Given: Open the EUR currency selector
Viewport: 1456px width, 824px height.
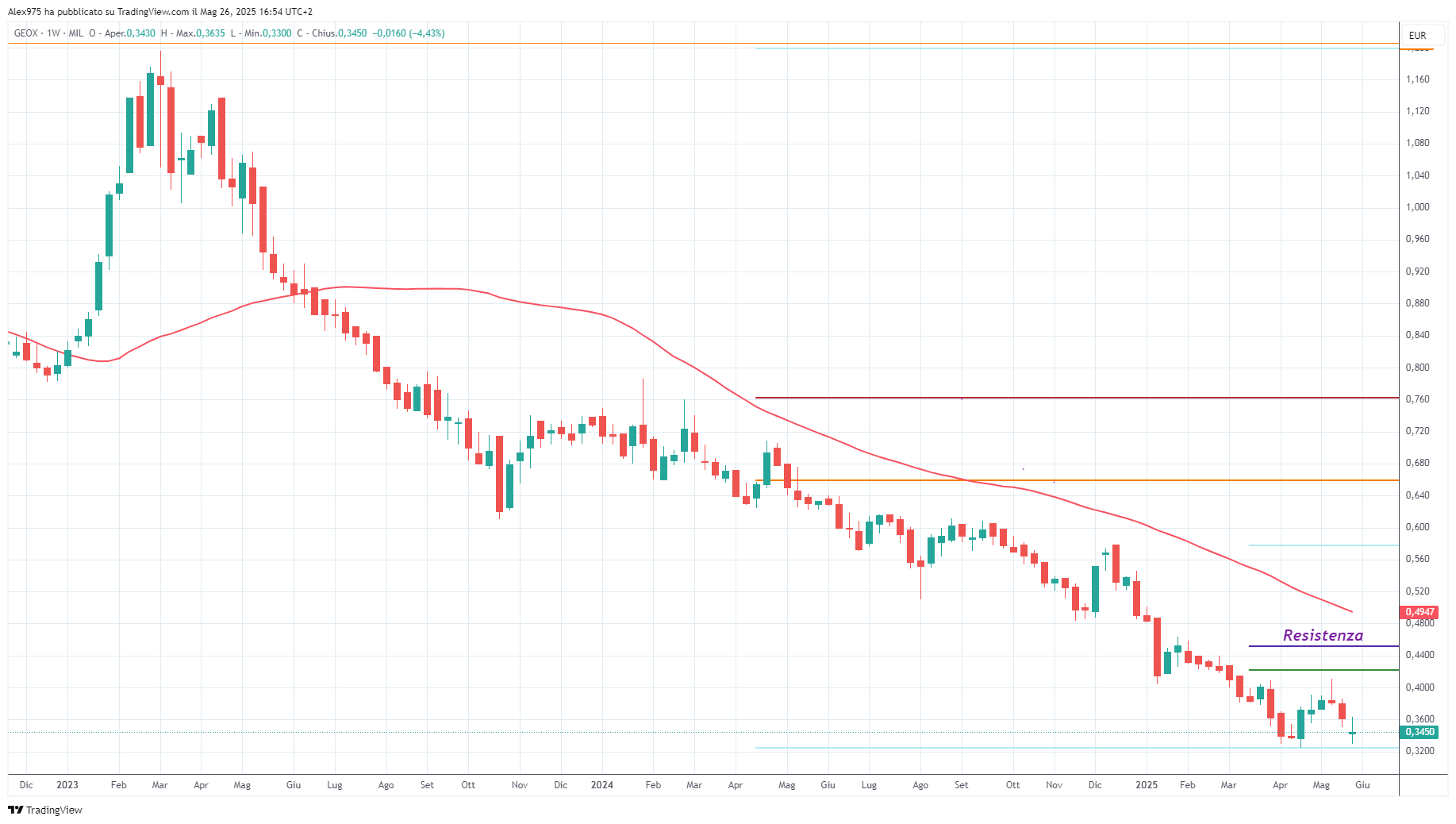Looking at the screenshot, I should [x=1418, y=36].
